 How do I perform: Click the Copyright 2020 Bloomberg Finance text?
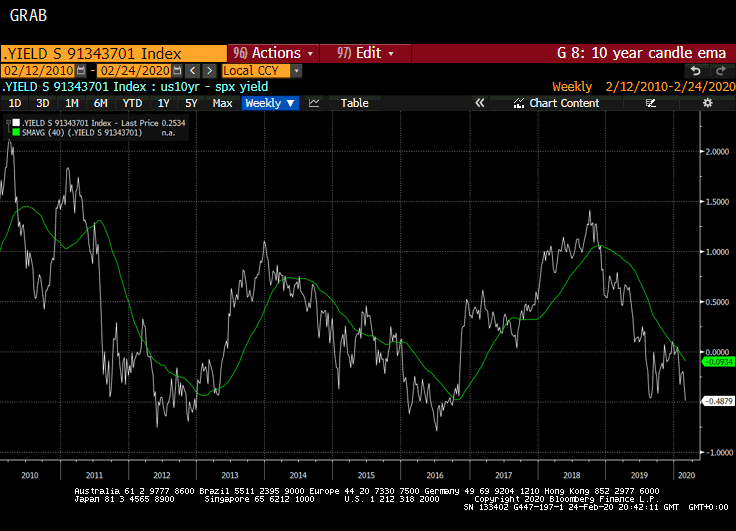click(566, 499)
